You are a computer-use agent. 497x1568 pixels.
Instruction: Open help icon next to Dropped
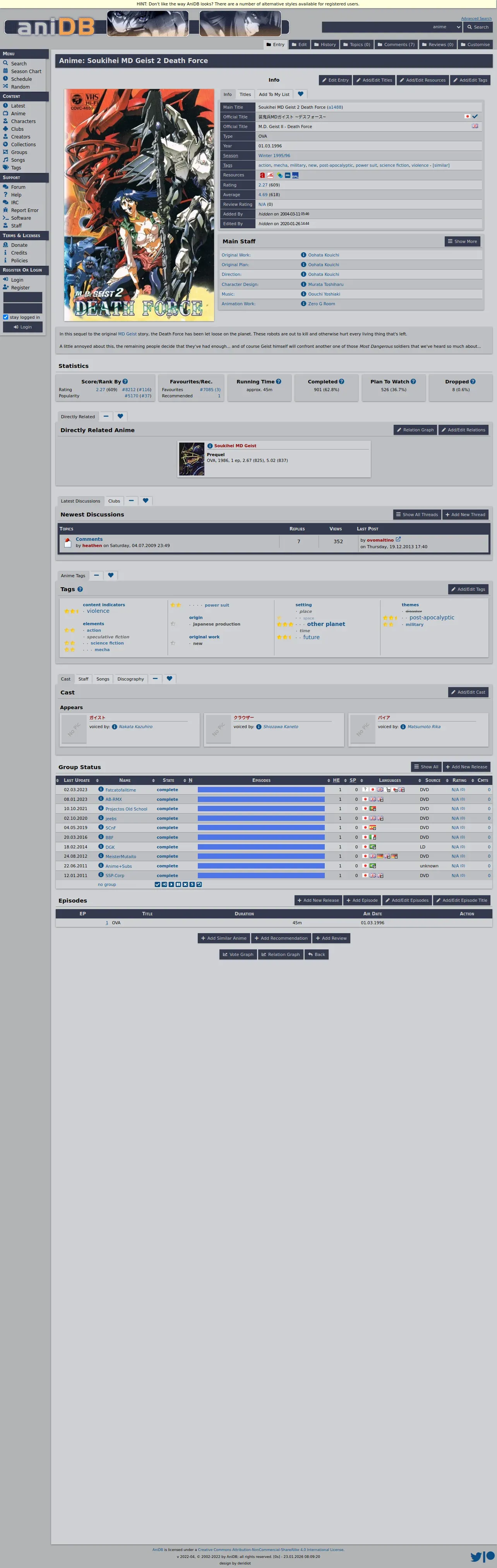pyautogui.click(x=473, y=382)
